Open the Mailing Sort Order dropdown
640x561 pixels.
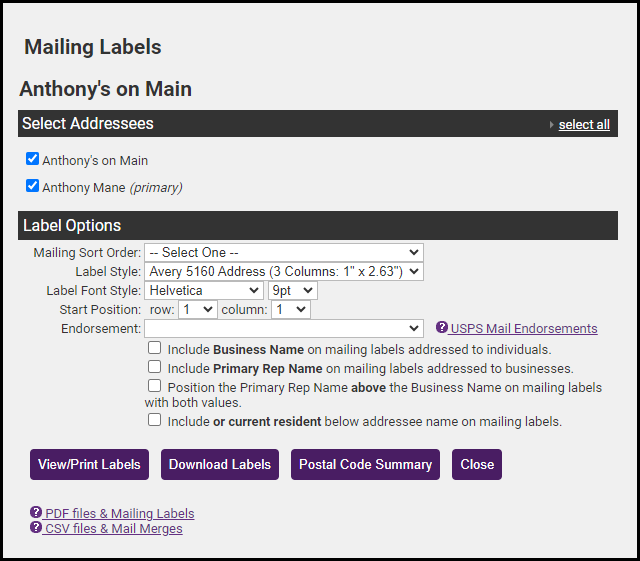[x=284, y=253]
